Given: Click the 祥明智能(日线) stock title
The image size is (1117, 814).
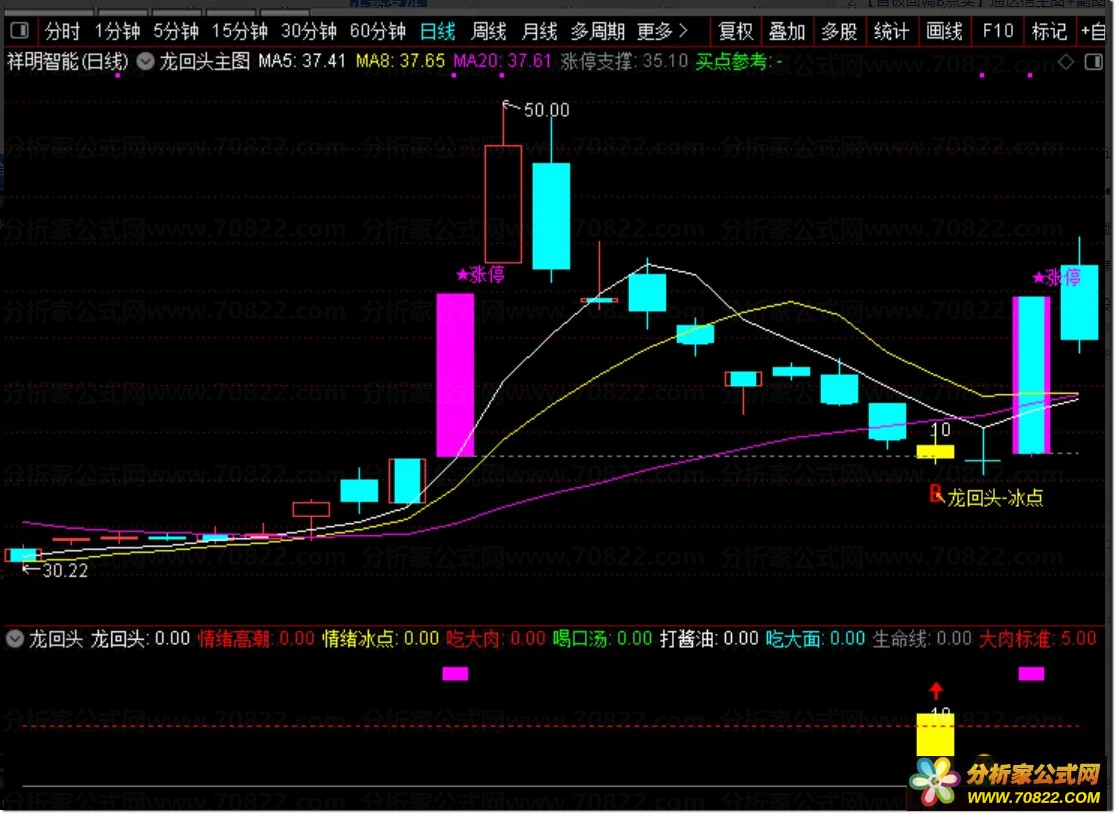Looking at the screenshot, I should pyautogui.click(x=68, y=62).
